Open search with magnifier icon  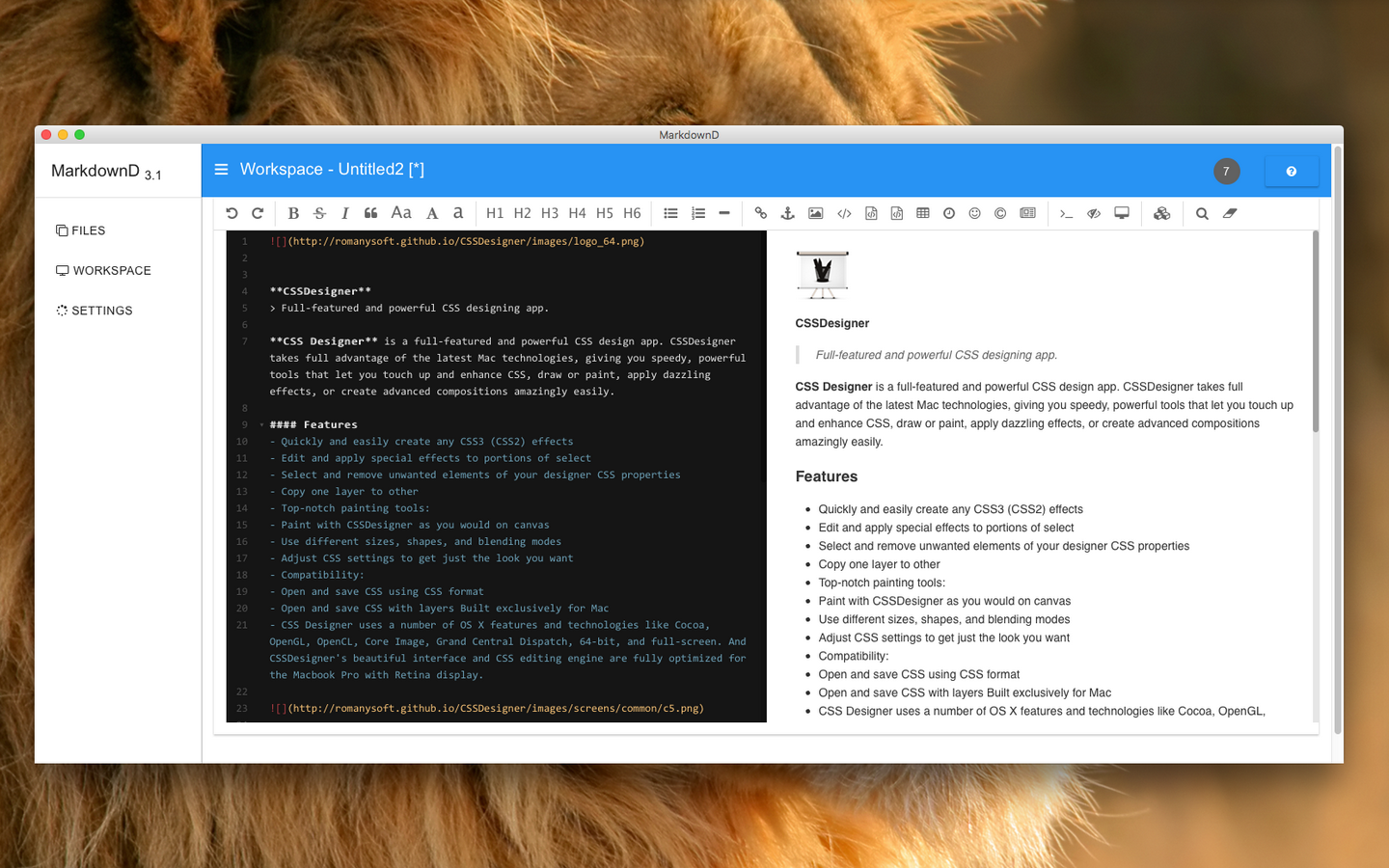click(x=1202, y=213)
